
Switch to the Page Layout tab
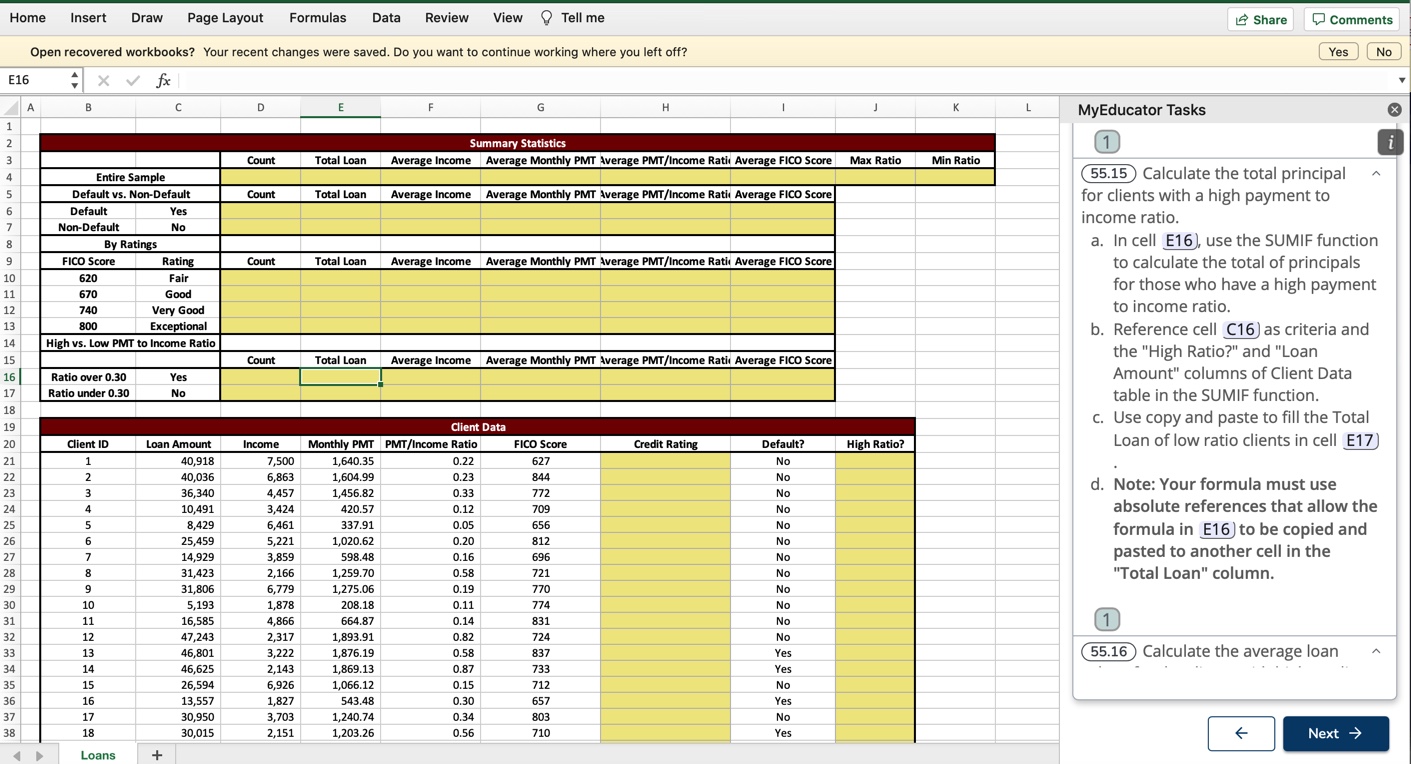[x=225, y=18]
